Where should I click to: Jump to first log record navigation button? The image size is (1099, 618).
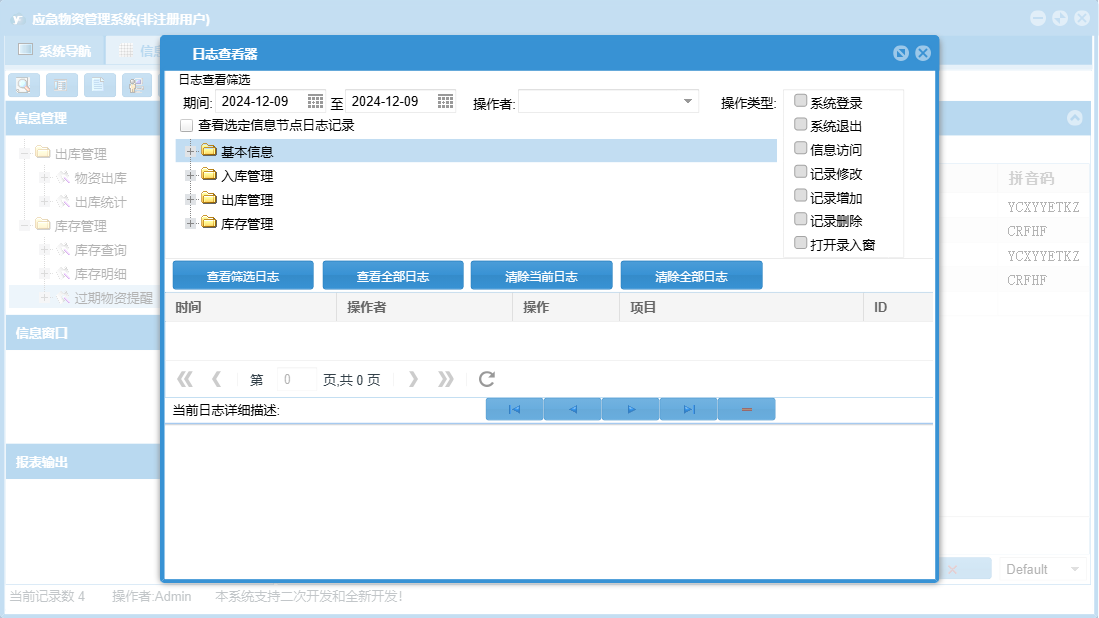pyautogui.click(x=514, y=409)
